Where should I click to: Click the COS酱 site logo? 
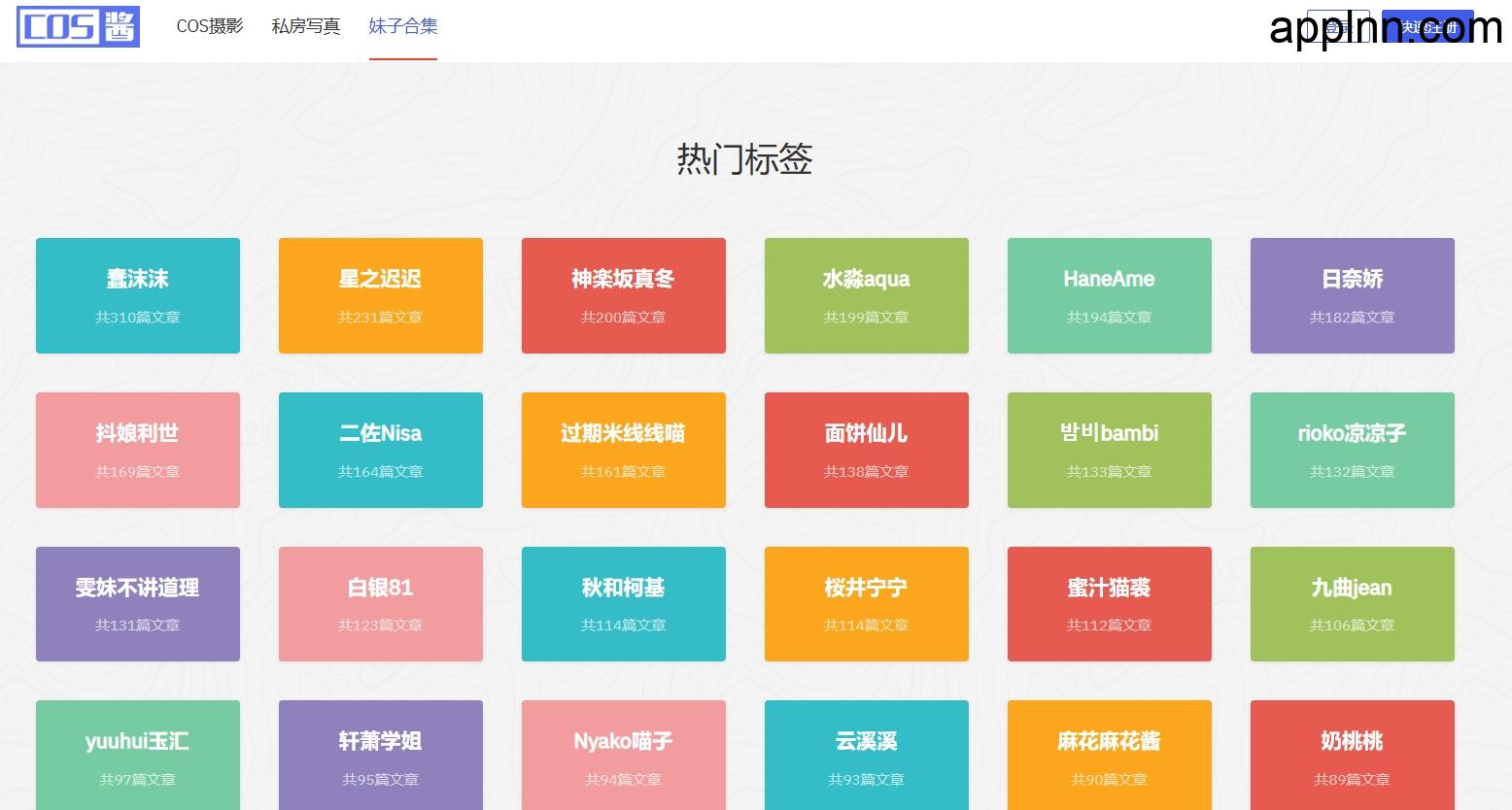point(78,28)
